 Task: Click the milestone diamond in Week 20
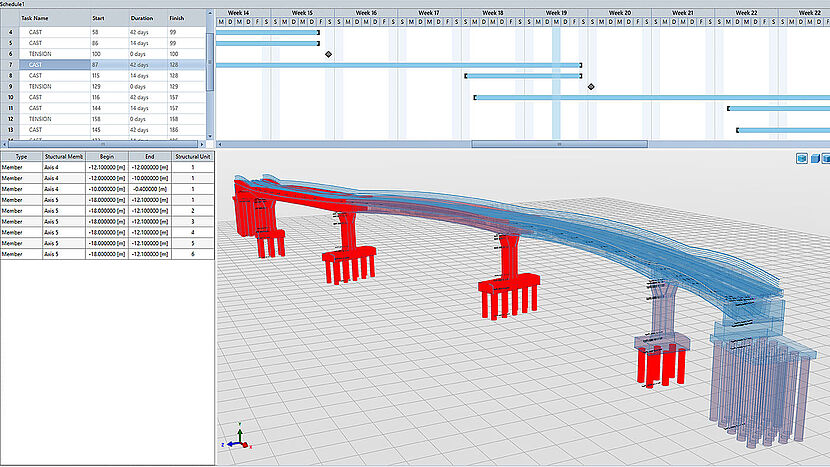[591, 87]
